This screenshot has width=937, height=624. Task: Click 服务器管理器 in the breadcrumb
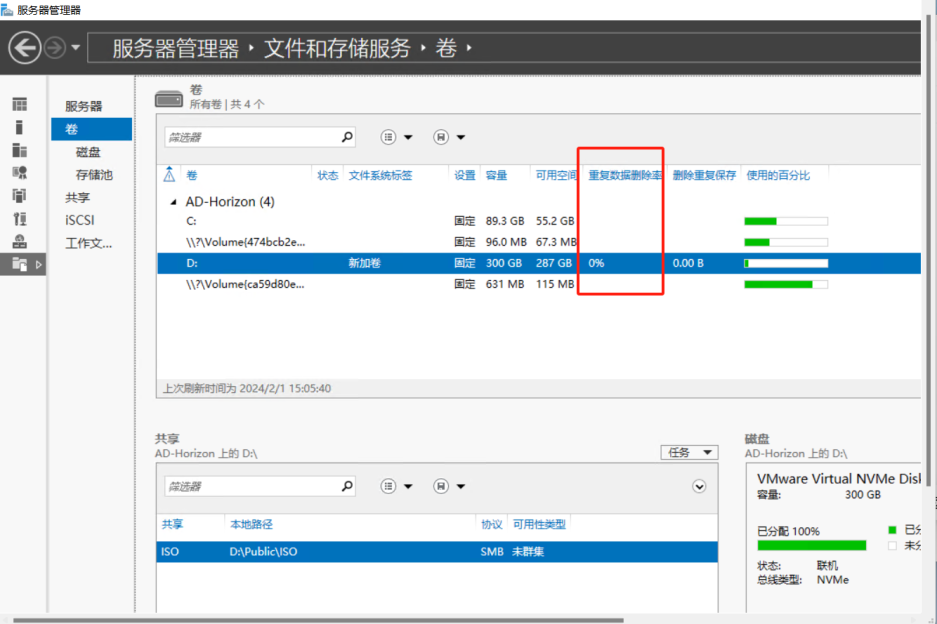[176, 48]
